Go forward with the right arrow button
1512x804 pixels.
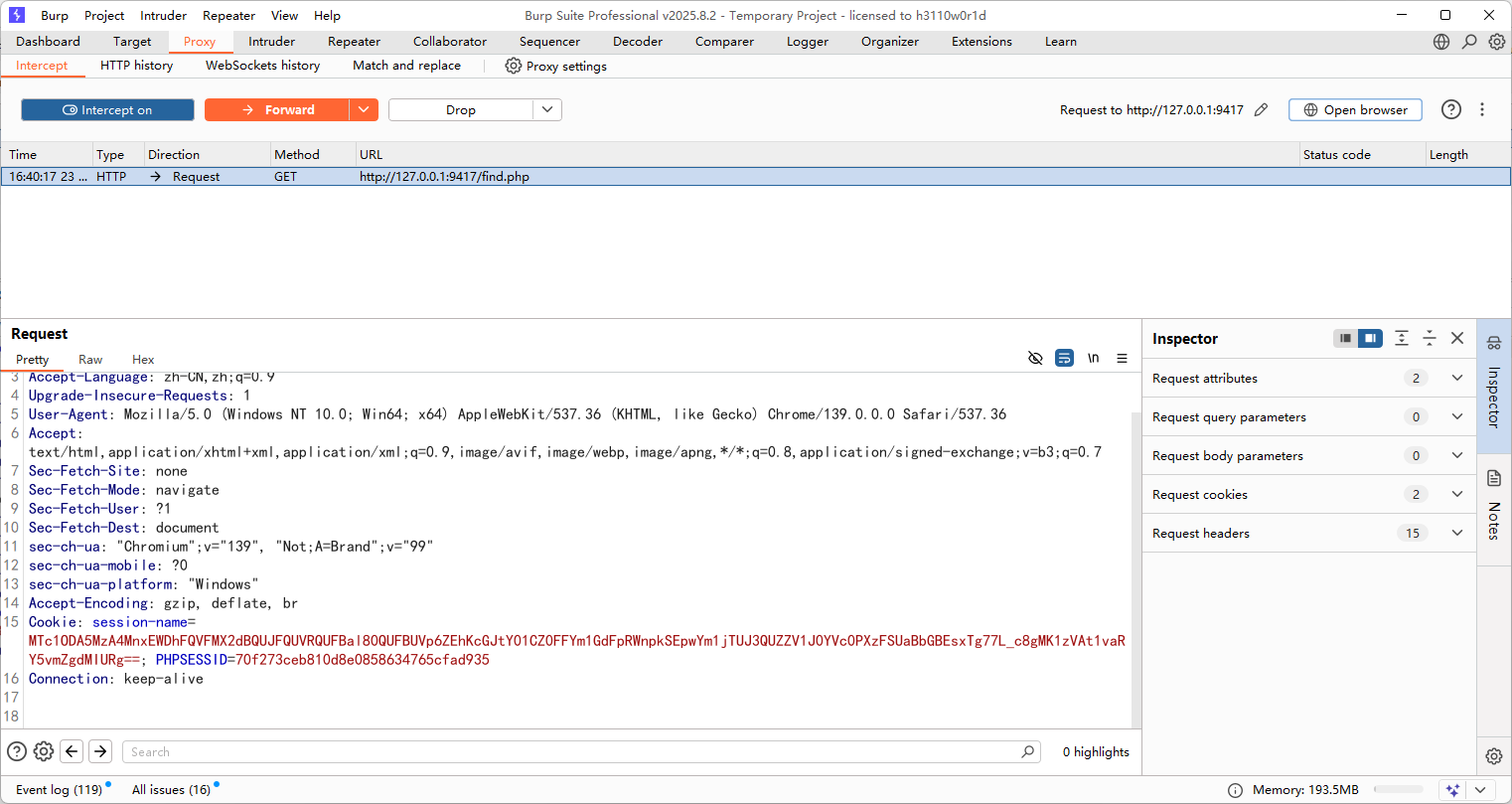point(100,751)
